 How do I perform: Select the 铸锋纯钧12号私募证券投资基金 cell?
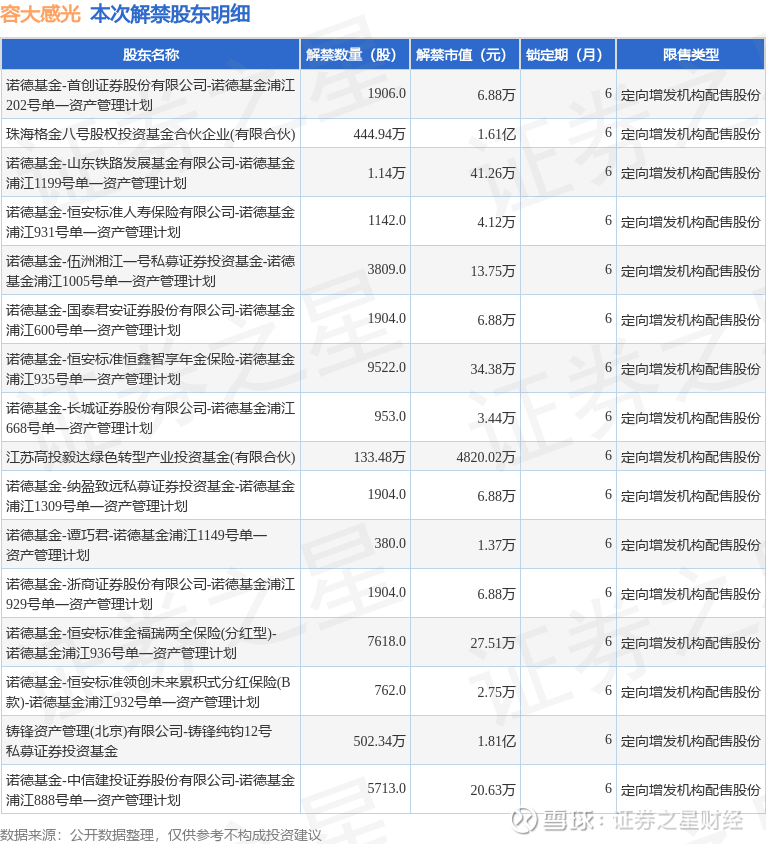(151, 740)
